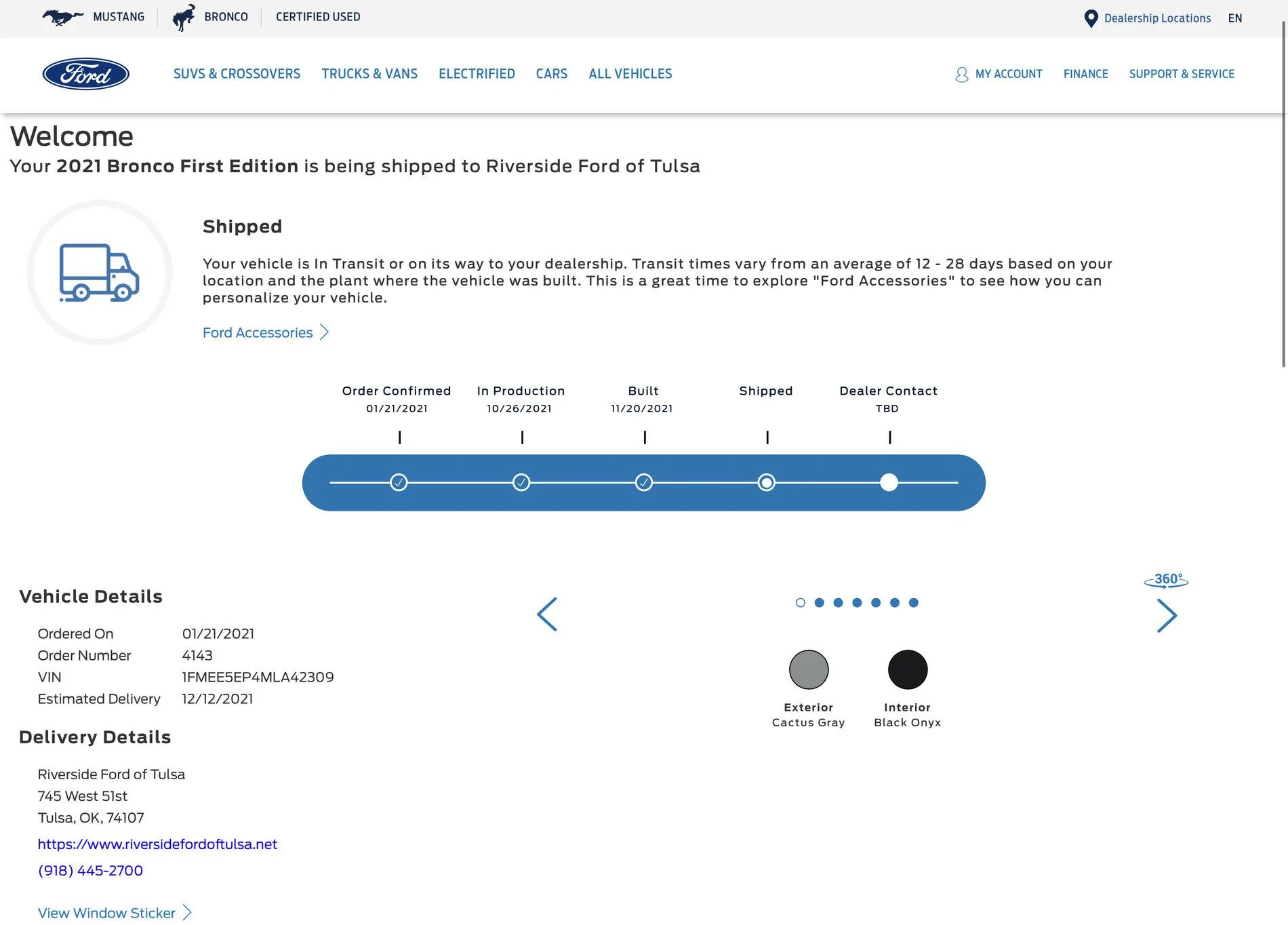Click the shipped delivery truck icon
The height and width of the screenshot is (925, 1288).
tap(100, 273)
